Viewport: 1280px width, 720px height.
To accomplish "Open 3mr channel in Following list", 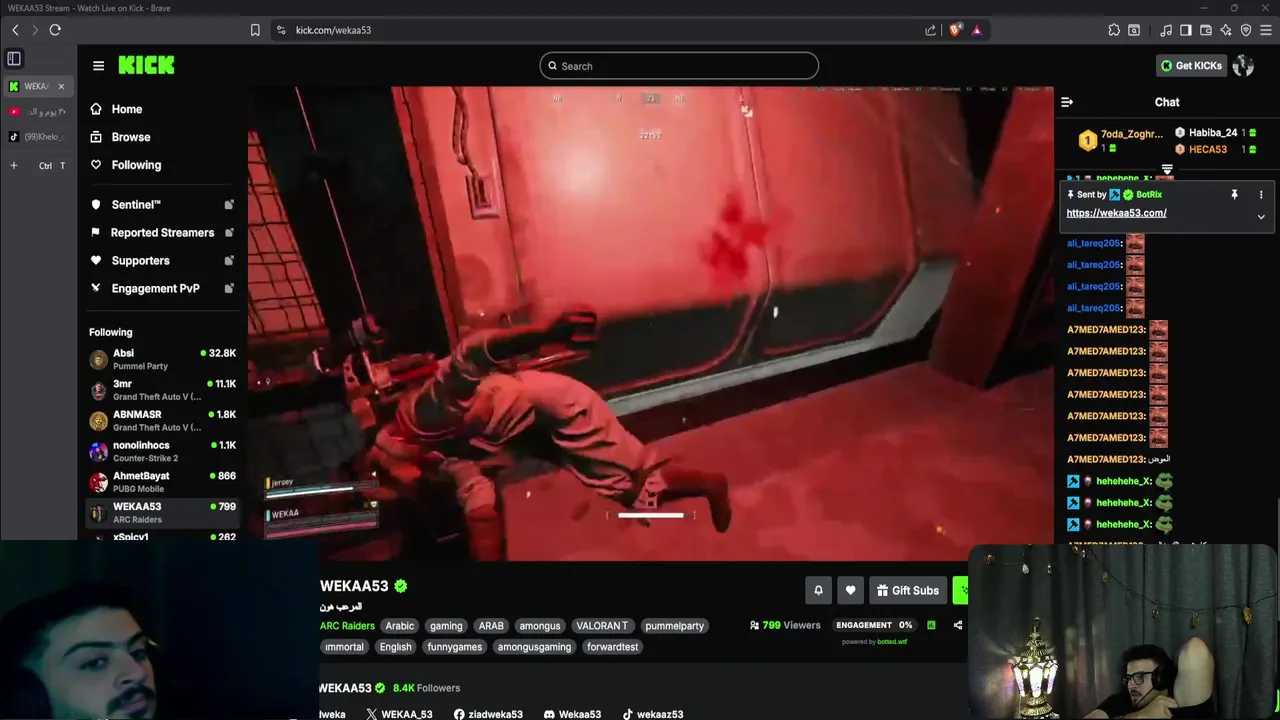I will [x=163, y=390].
